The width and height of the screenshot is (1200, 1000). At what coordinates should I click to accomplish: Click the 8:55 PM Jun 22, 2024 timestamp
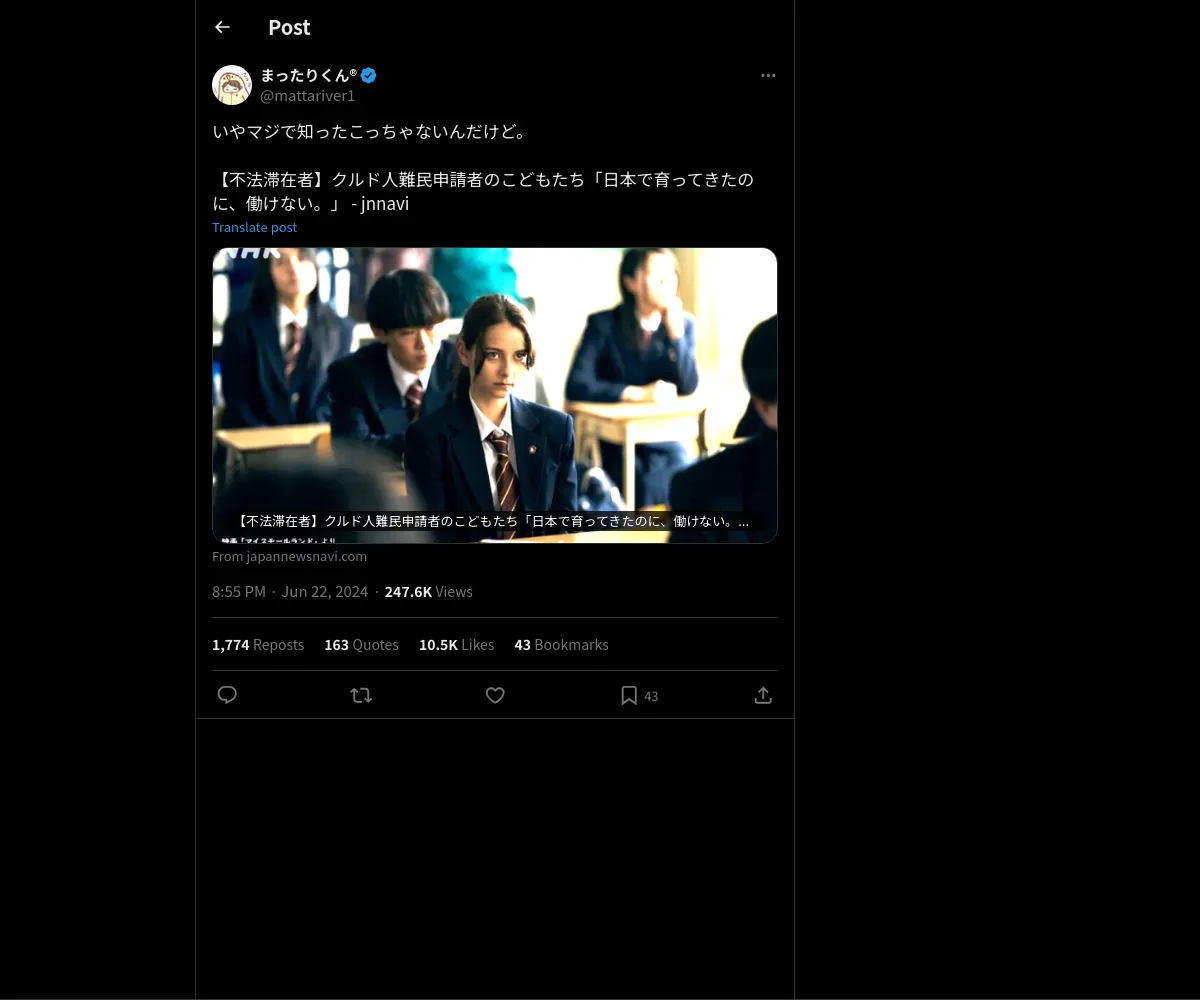290,592
